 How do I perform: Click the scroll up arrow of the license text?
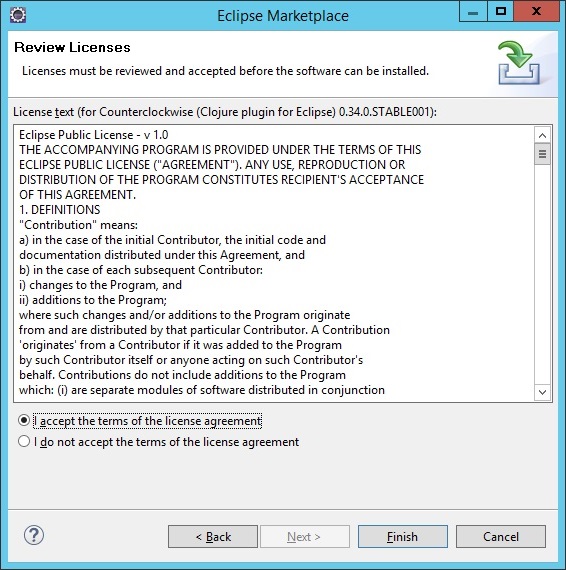pos(542,136)
